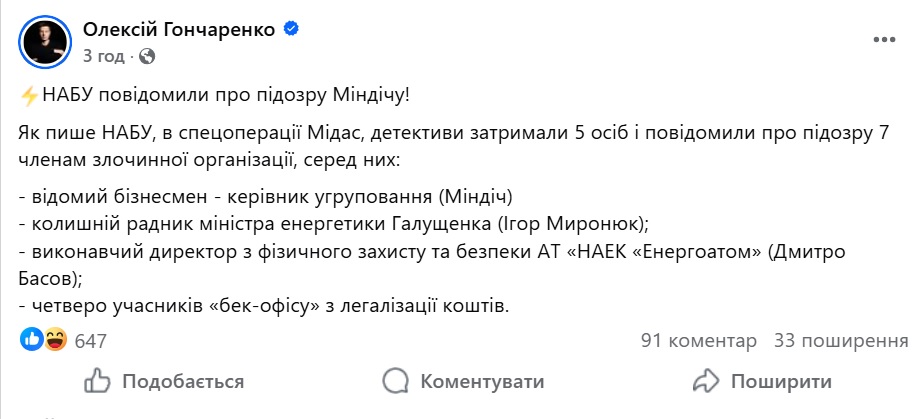Toggle like via the "Подобається" label
This screenshot has width=912, height=419.
[182, 381]
